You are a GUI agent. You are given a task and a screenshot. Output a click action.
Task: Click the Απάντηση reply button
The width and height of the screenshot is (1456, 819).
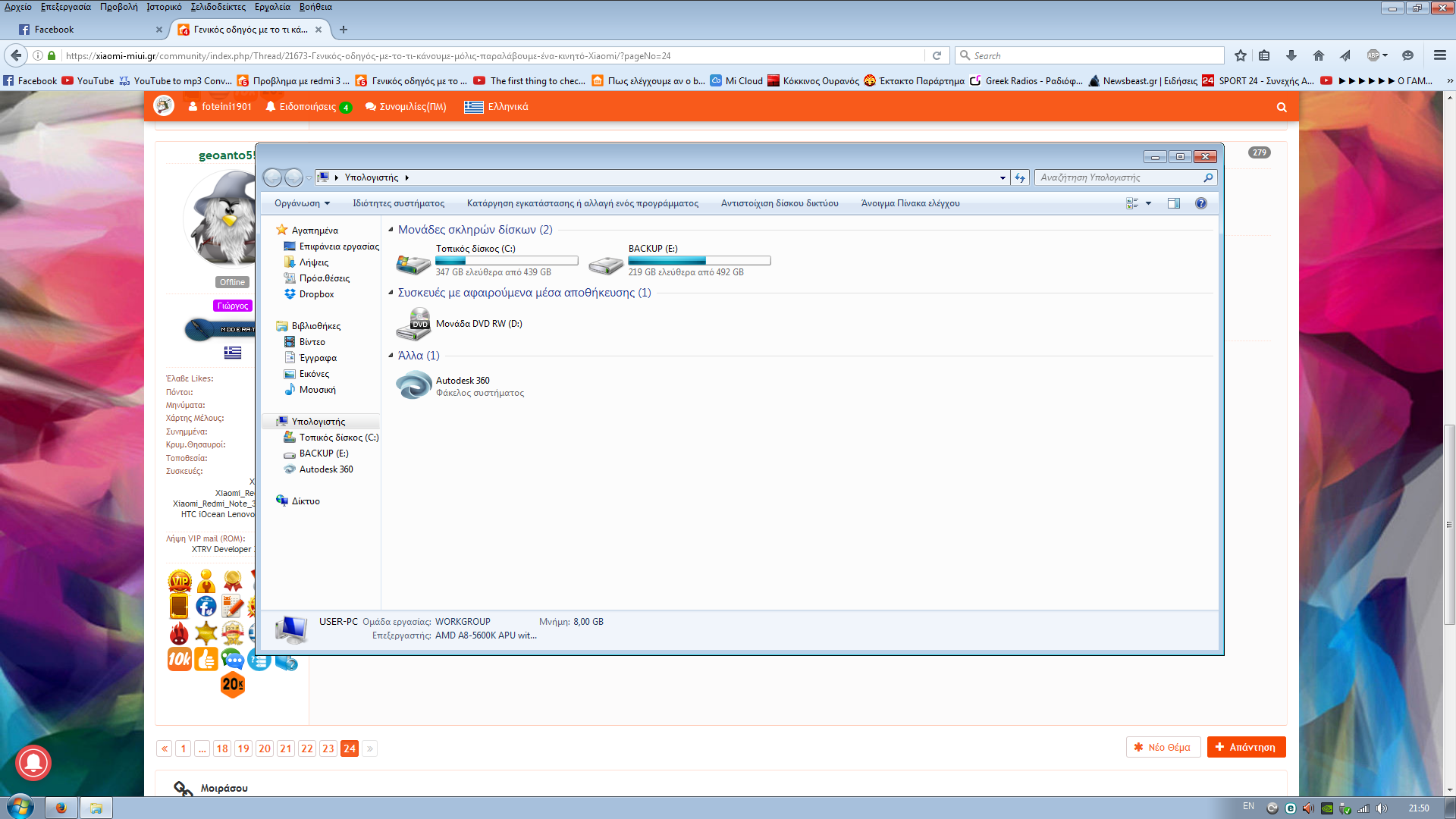[x=1245, y=747]
